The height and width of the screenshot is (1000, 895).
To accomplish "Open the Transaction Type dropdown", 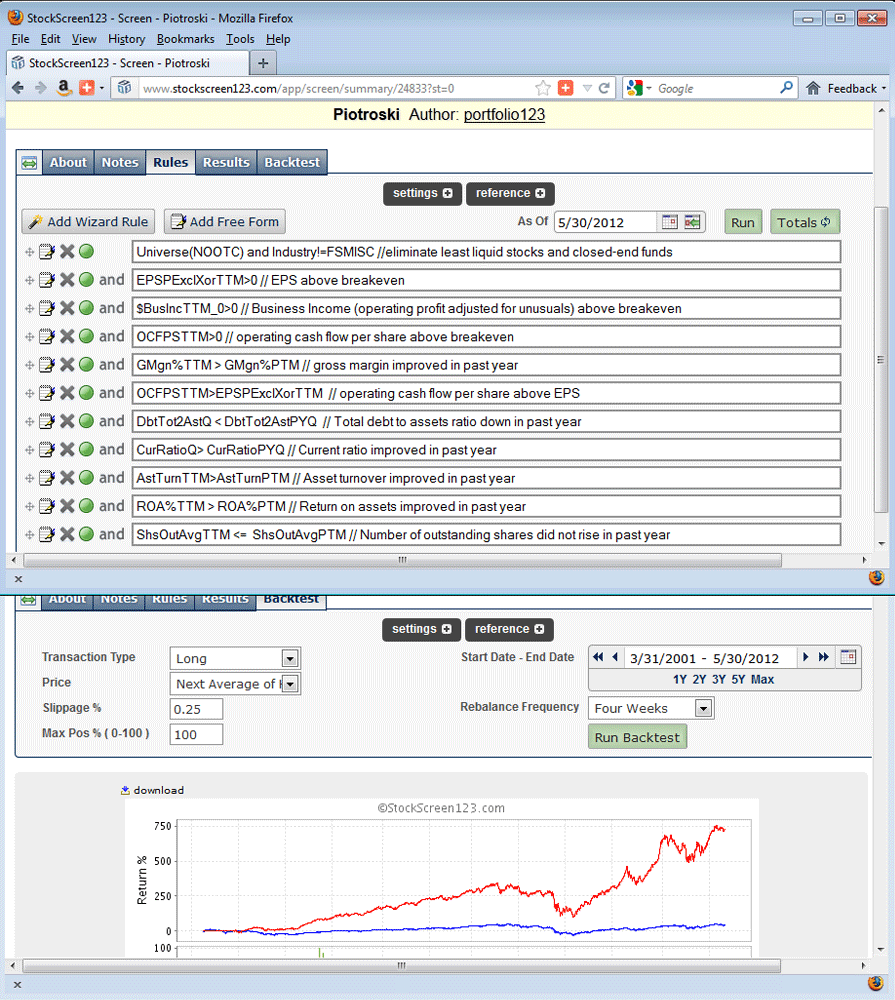I will 290,658.
